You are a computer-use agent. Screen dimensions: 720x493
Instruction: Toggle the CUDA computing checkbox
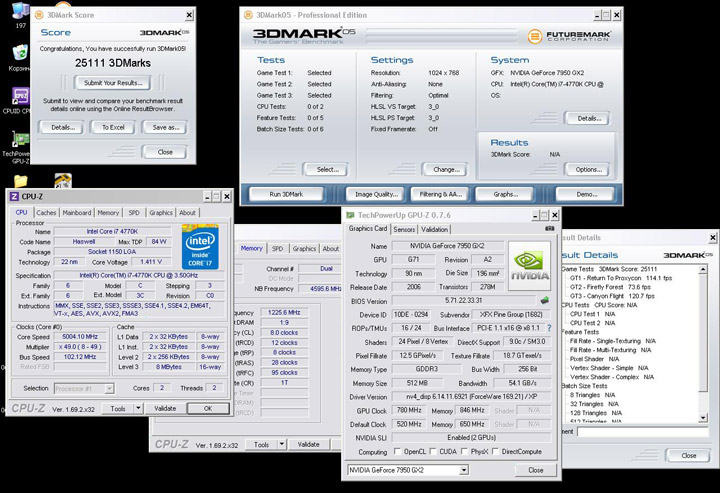tap(433, 452)
